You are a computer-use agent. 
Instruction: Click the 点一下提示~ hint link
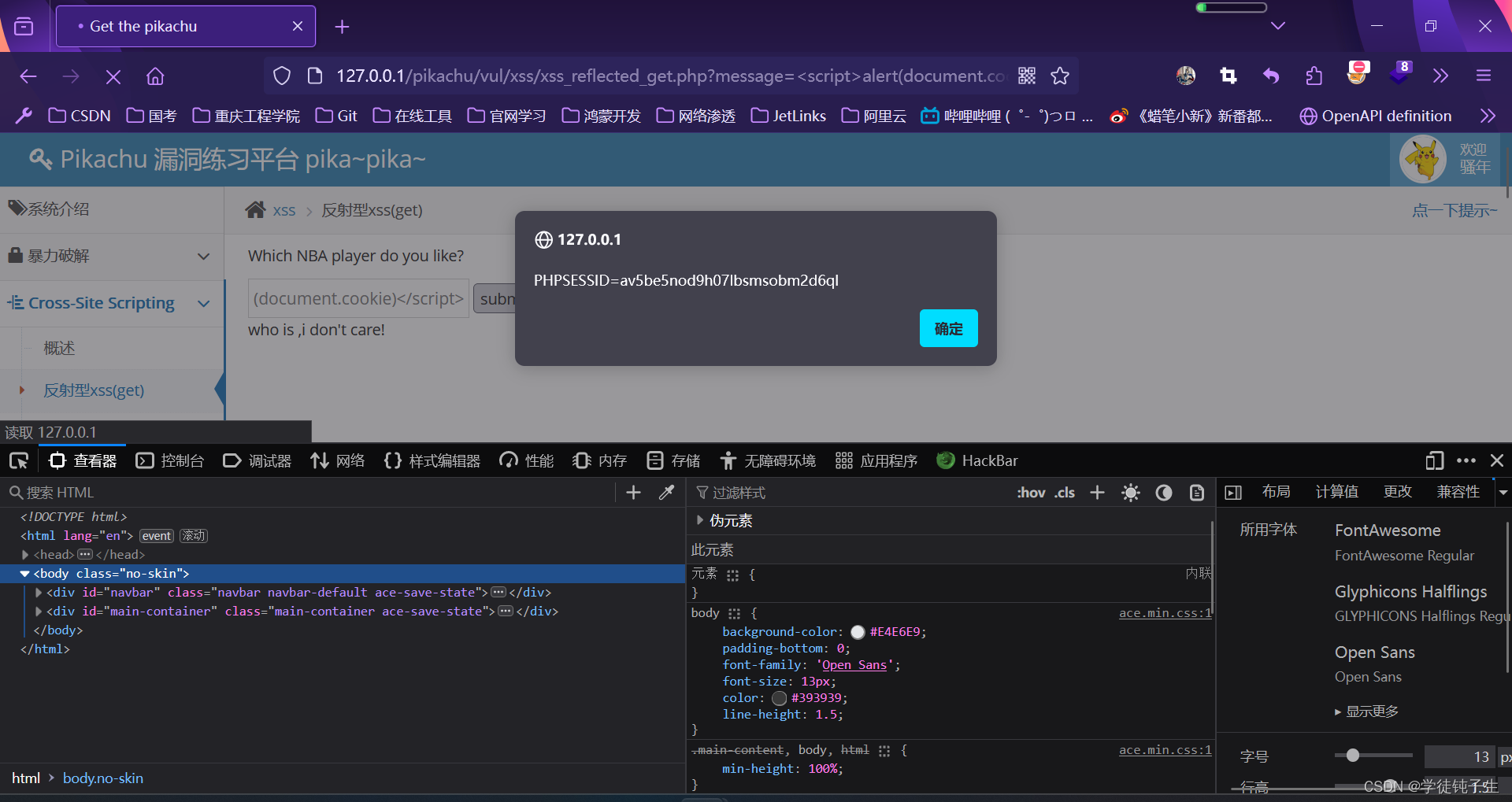tap(1455, 210)
